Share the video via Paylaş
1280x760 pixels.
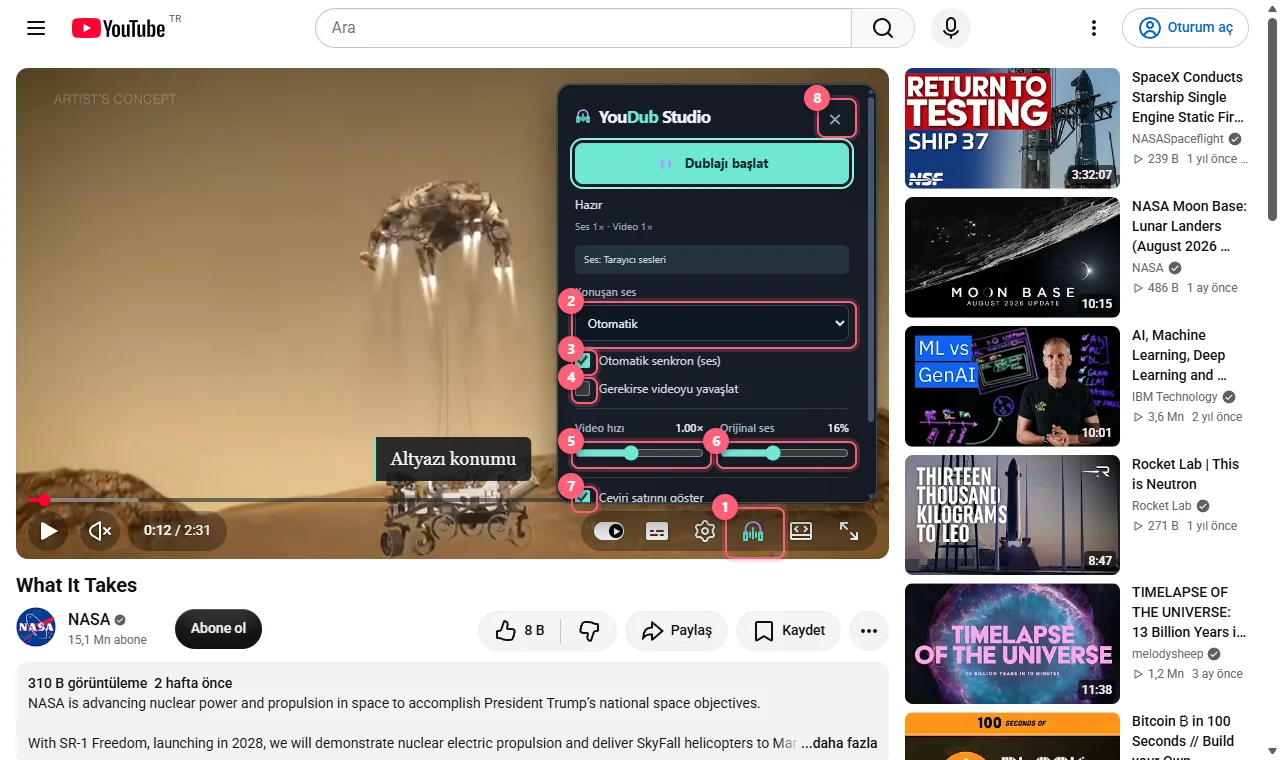[x=676, y=630]
